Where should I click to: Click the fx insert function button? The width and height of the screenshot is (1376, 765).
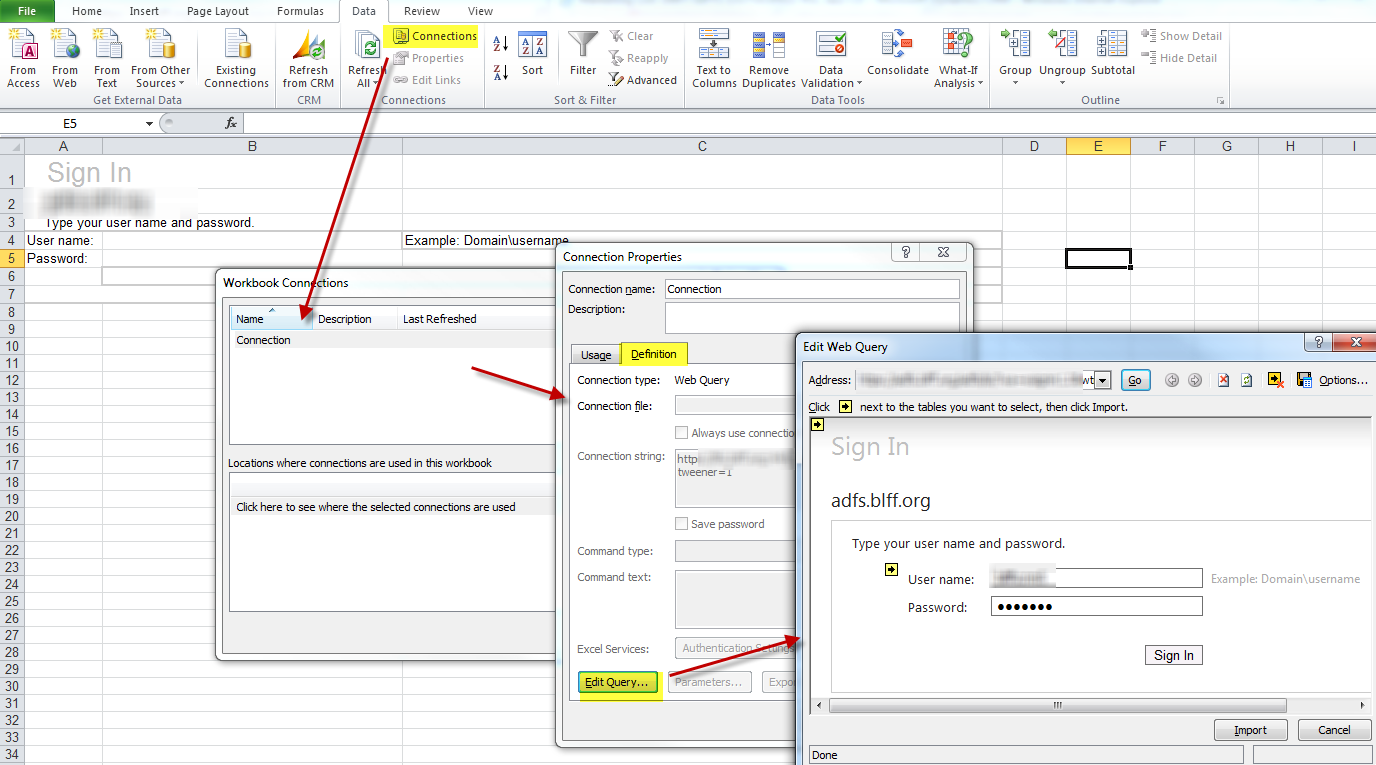(231, 123)
